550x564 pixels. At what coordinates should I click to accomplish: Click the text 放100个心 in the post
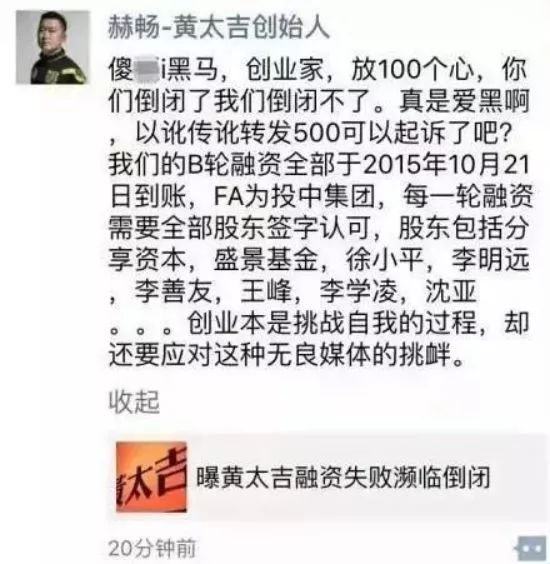413,69
